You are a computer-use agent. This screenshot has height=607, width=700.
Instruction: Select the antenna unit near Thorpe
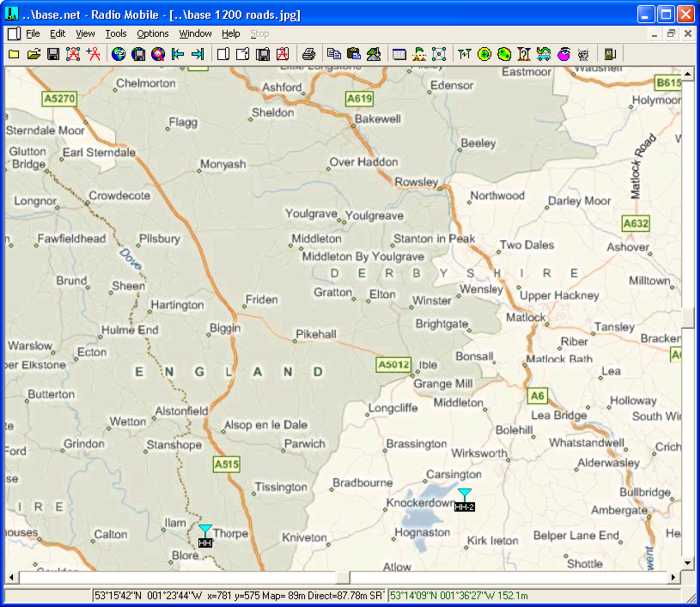205,536
